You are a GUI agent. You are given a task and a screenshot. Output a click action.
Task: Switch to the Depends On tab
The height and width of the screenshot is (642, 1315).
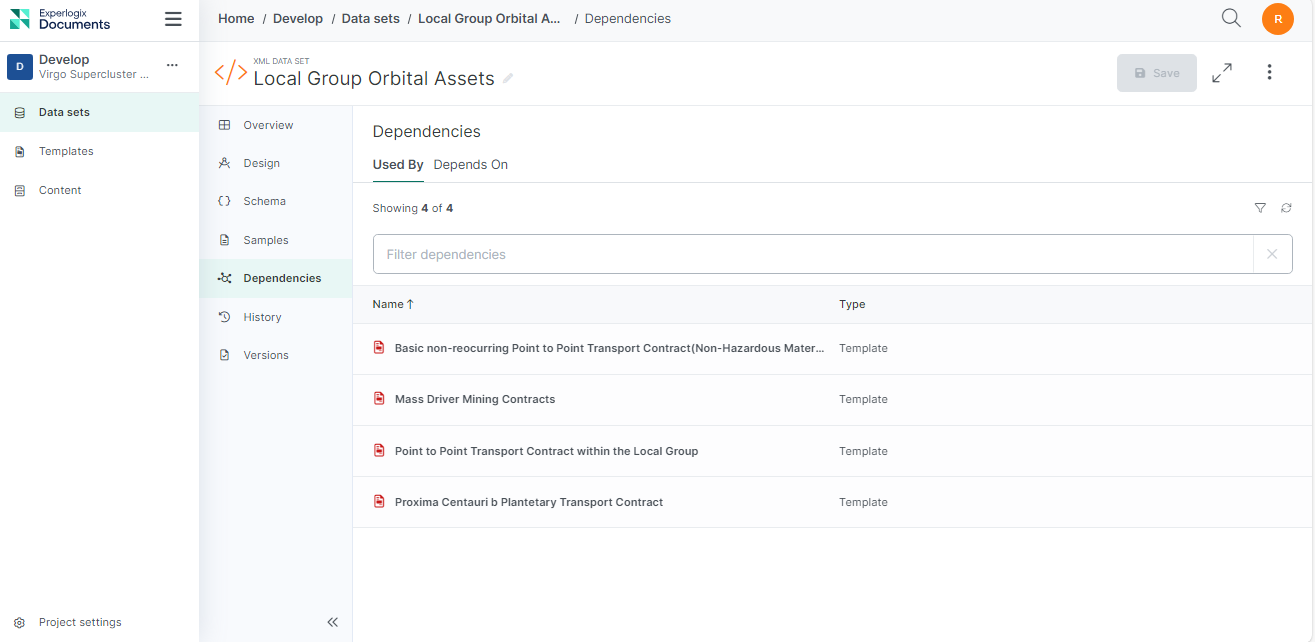[x=470, y=165]
